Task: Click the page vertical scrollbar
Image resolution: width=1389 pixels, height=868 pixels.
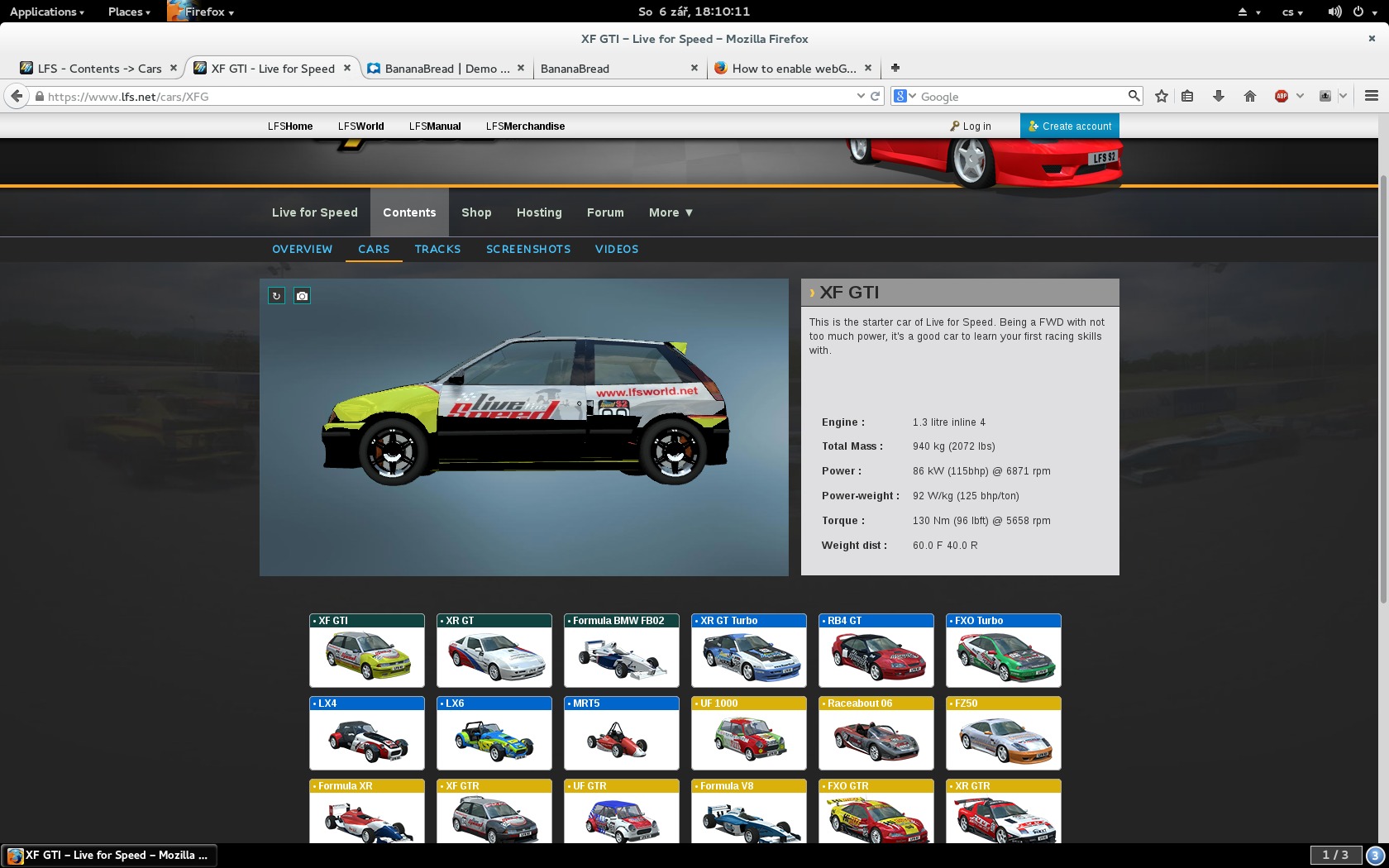Action: (x=1384, y=389)
